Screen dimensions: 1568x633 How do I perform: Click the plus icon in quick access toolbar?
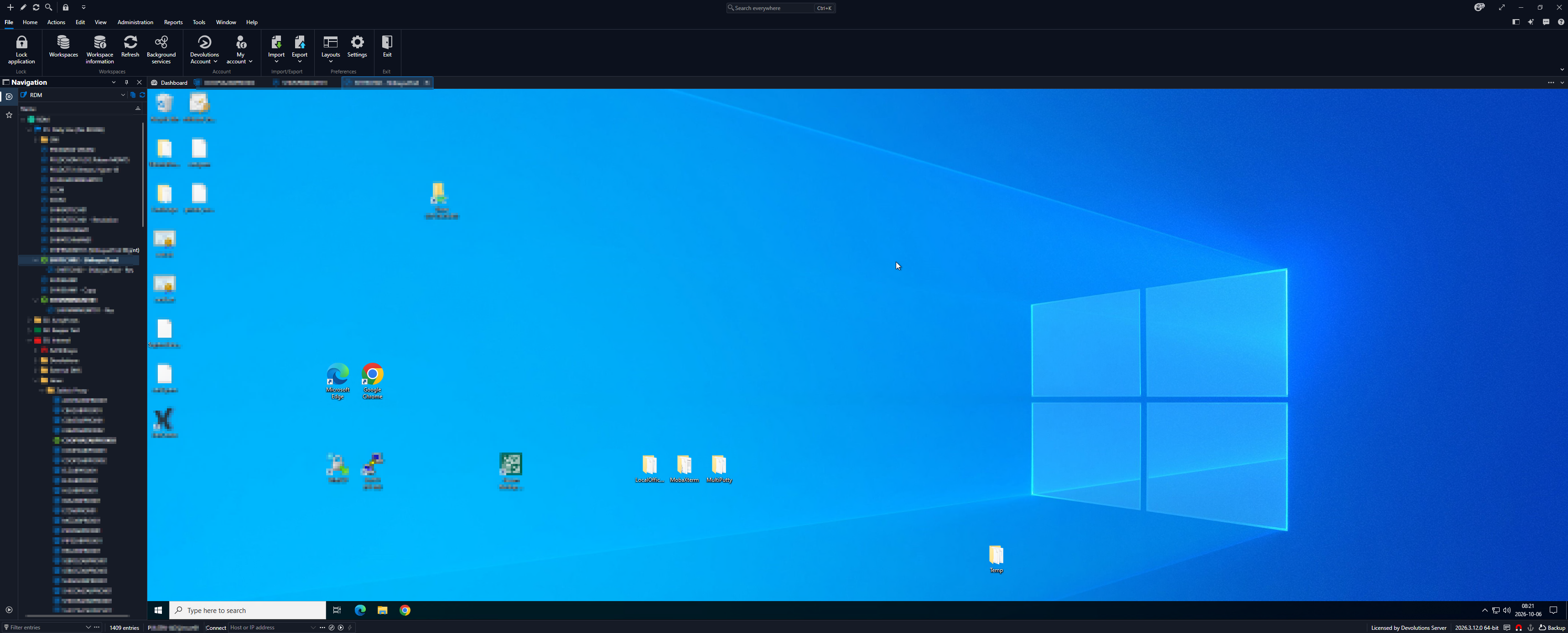point(10,7)
